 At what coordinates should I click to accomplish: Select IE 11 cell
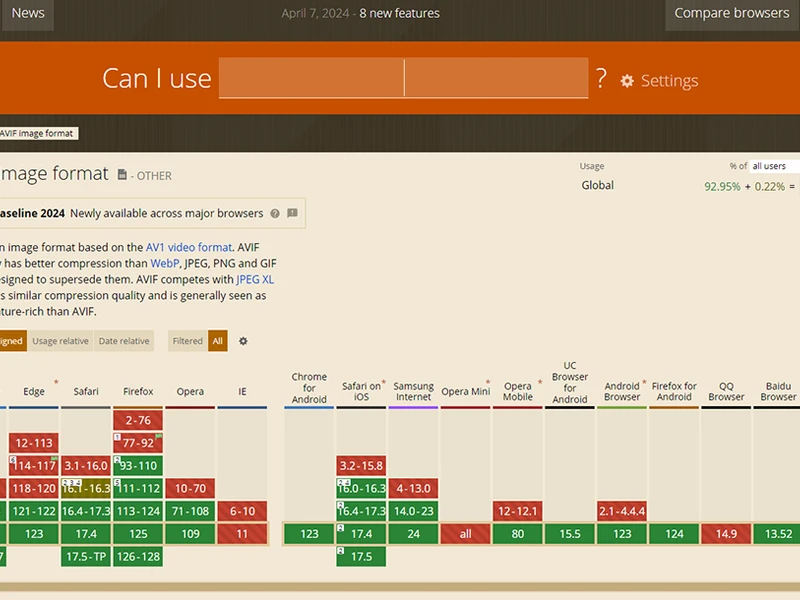242,534
